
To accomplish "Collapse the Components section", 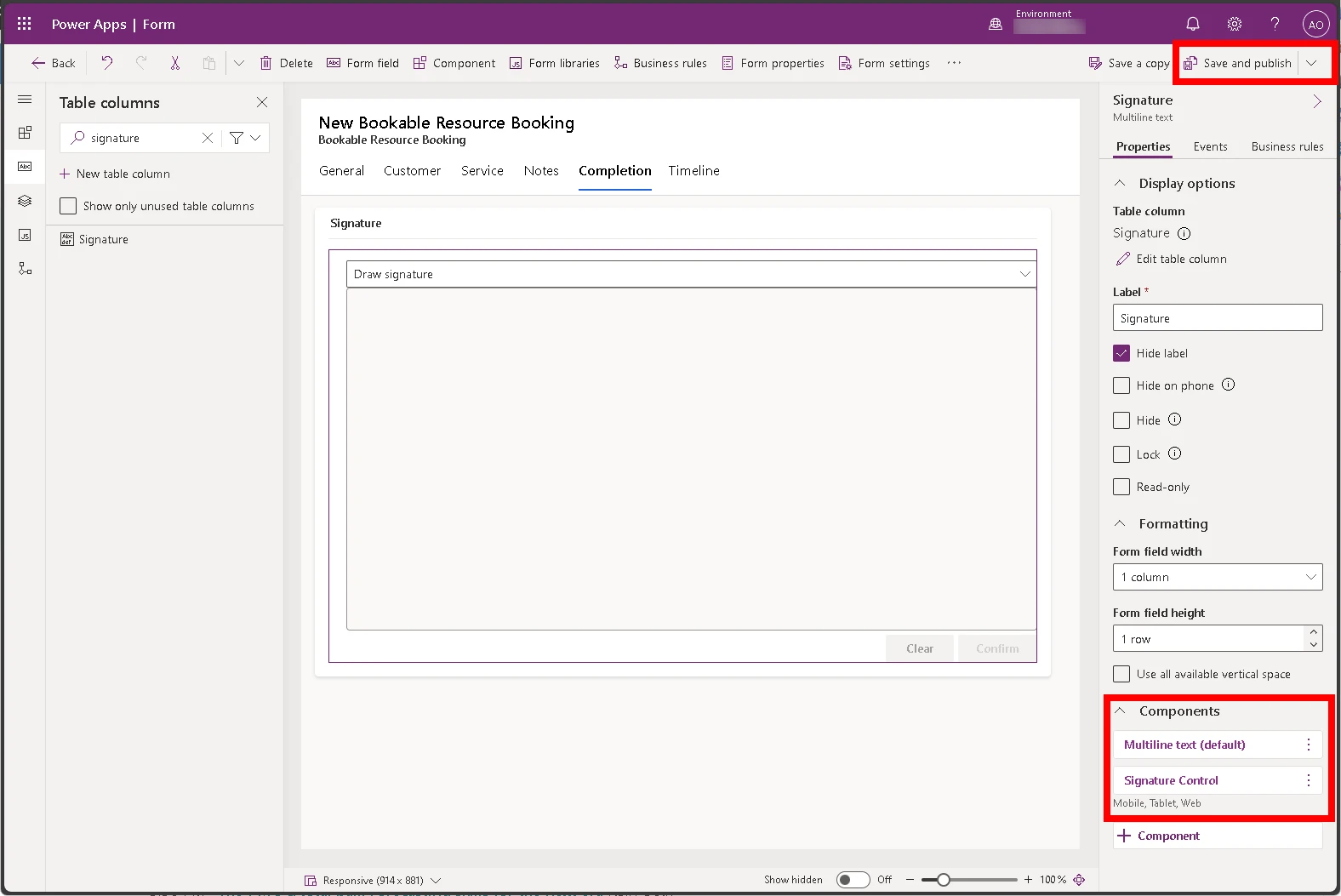I will pos(1120,711).
